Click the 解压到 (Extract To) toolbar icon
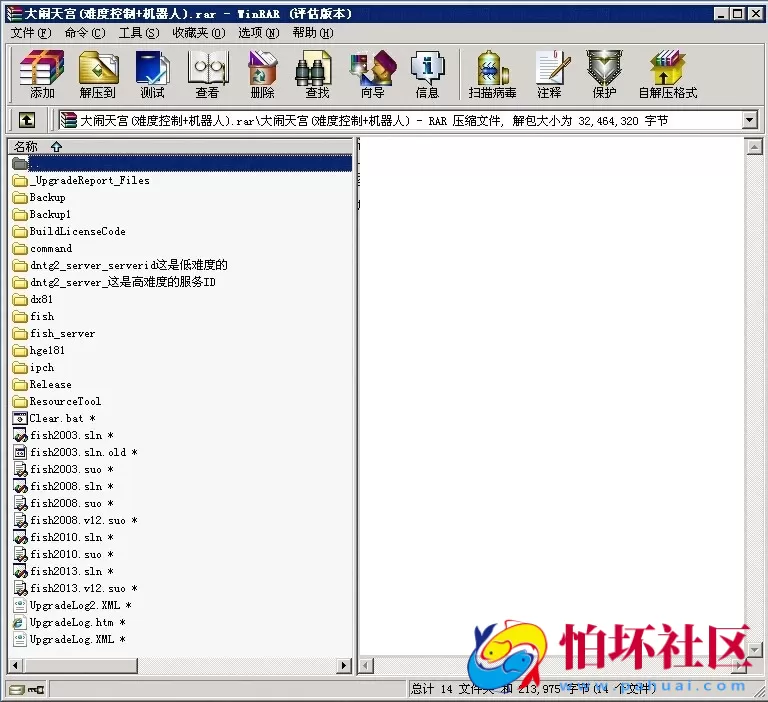 coord(98,73)
